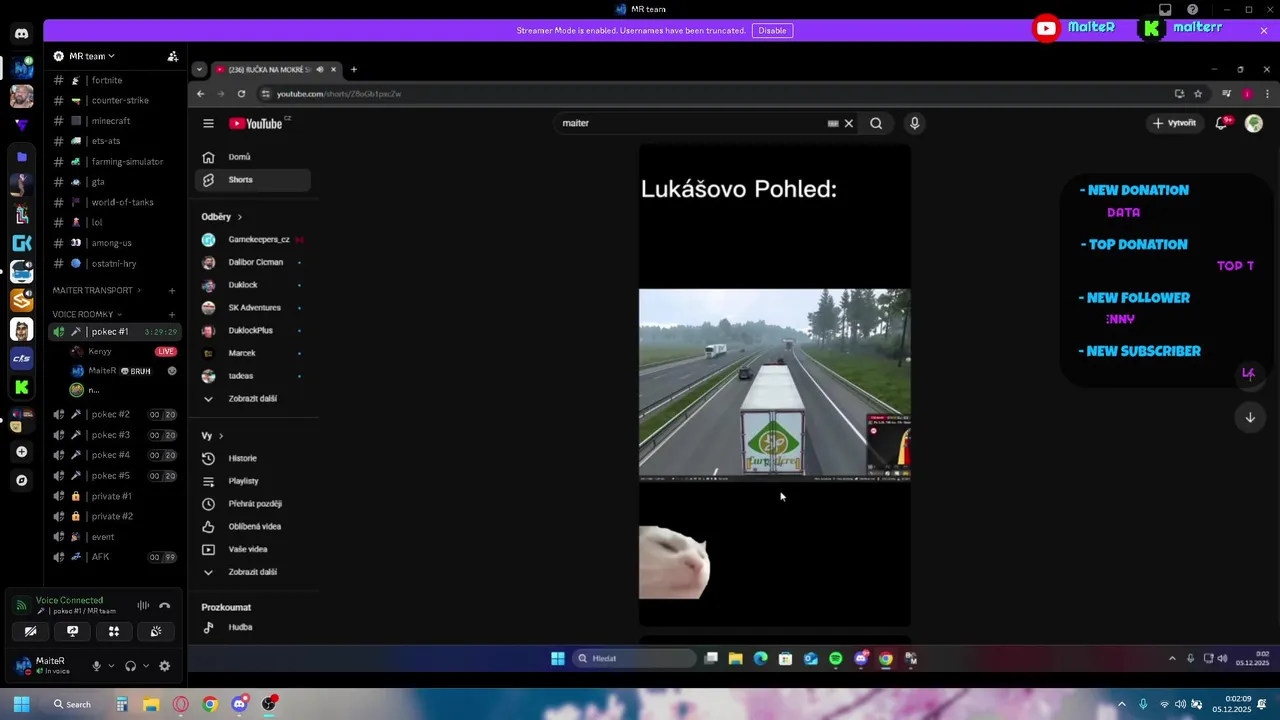
Task: Open the Discord soundboard
Action: tap(156, 631)
